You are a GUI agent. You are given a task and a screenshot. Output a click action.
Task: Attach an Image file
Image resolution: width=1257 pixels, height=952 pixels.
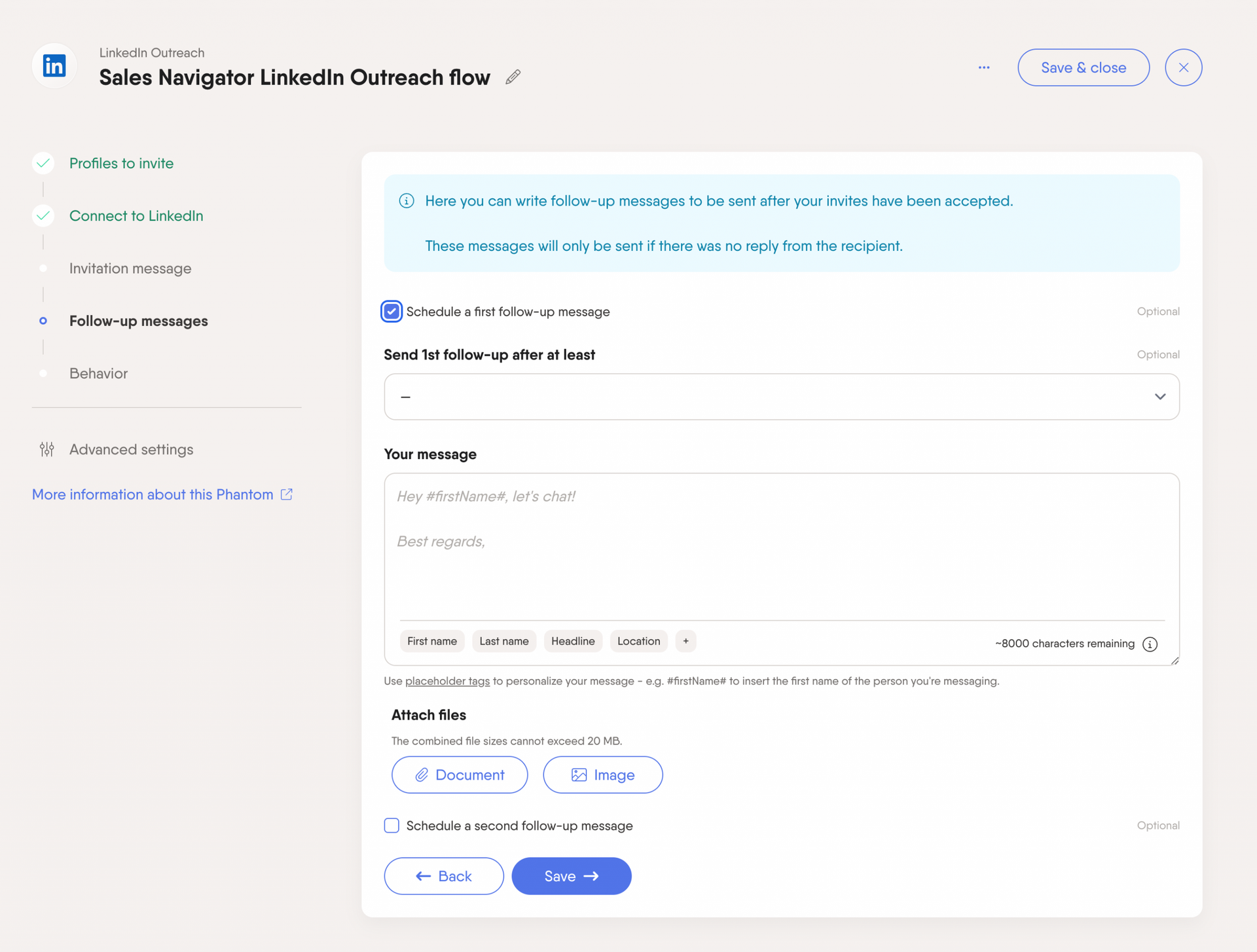click(603, 775)
